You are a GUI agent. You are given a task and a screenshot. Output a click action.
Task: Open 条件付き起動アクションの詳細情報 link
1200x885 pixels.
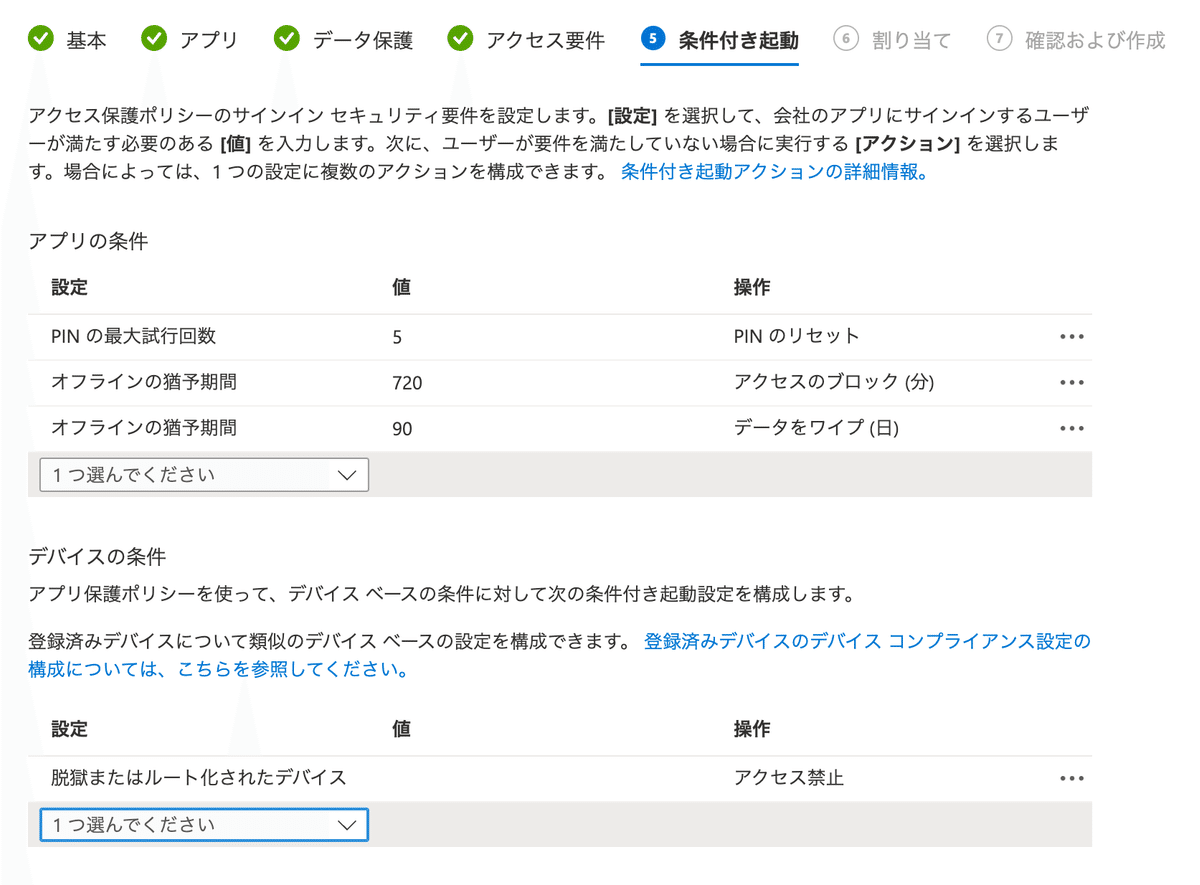[775, 171]
